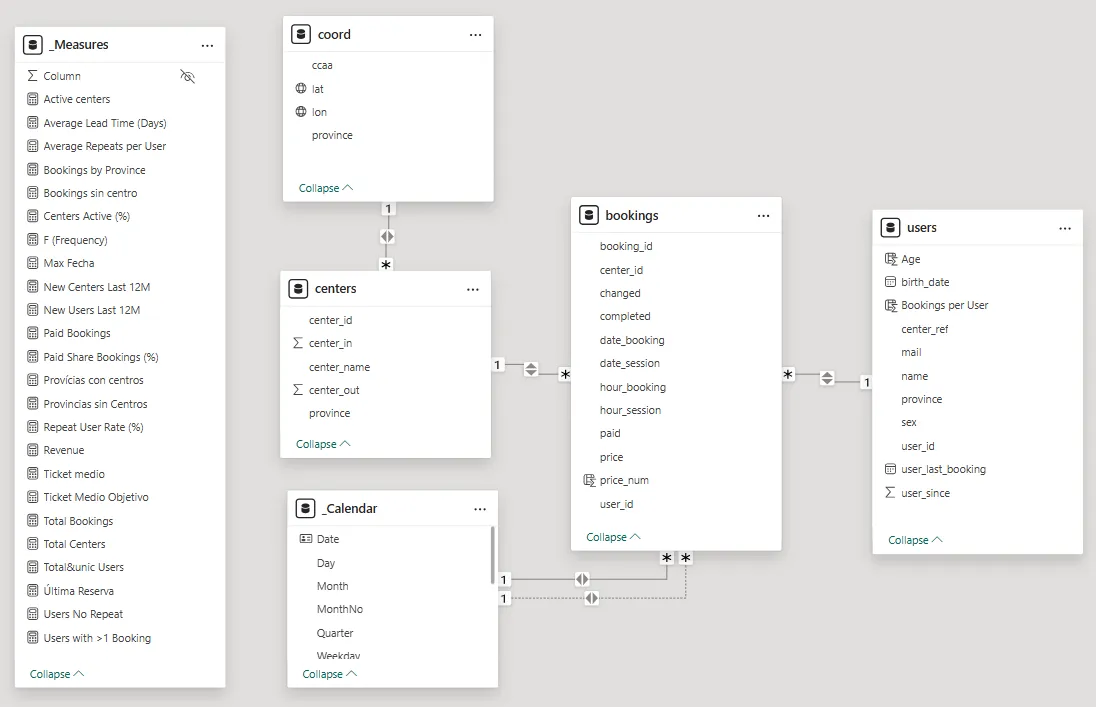Click the calculated column icon beside Age

(x=890, y=259)
